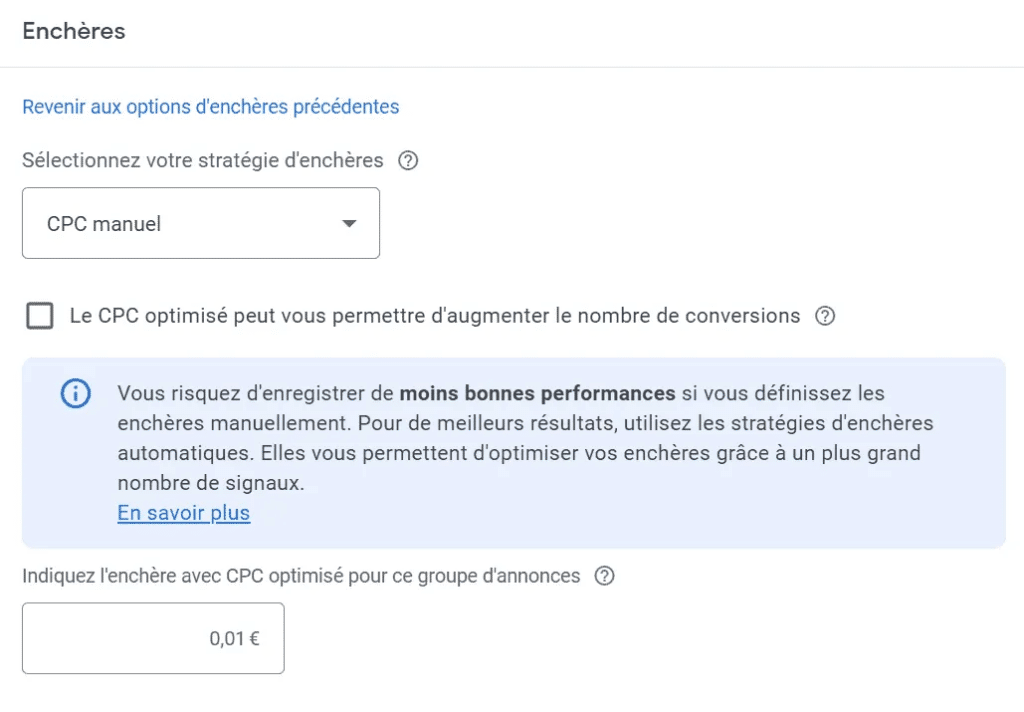Image resolution: width=1024 pixels, height=712 pixels.
Task: Enable the CPC optimisé checkbox
Action: 40,316
